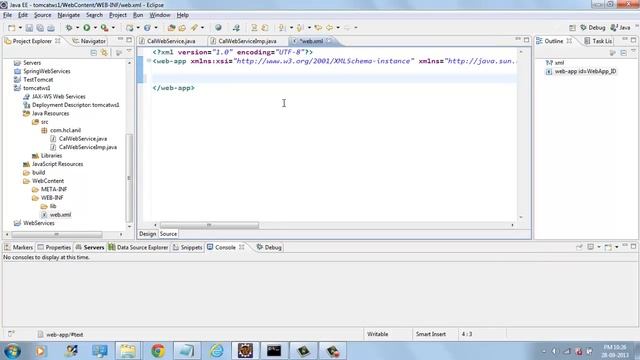Image resolution: width=640 pixels, height=360 pixels.
Task: Click the Save All toolbar icon
Action: [x=40, y=28]
